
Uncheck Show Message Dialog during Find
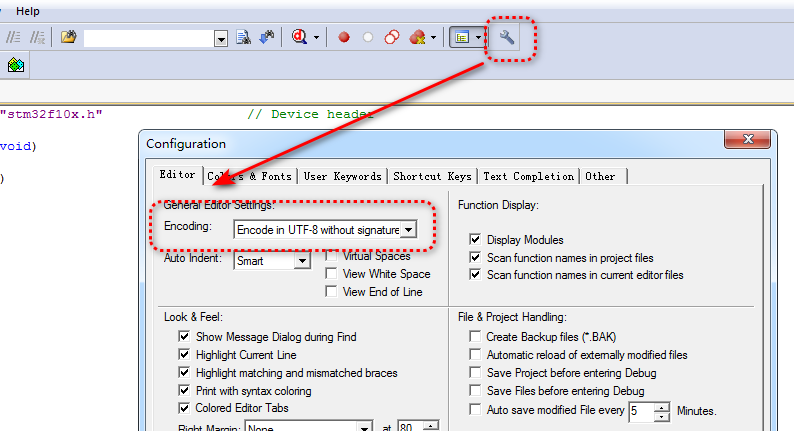[x=184, y=336]
